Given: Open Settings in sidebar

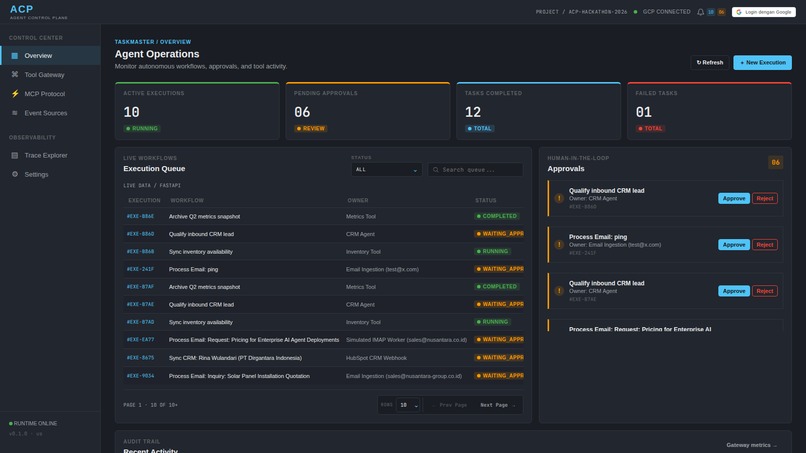Looking at the screenshot, I should (50, 174).
